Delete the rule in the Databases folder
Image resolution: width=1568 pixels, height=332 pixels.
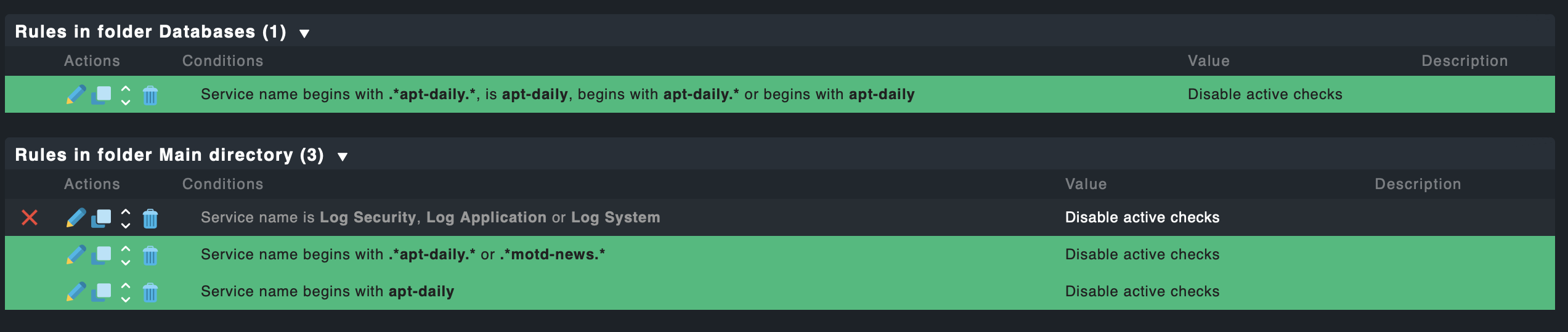150,95
